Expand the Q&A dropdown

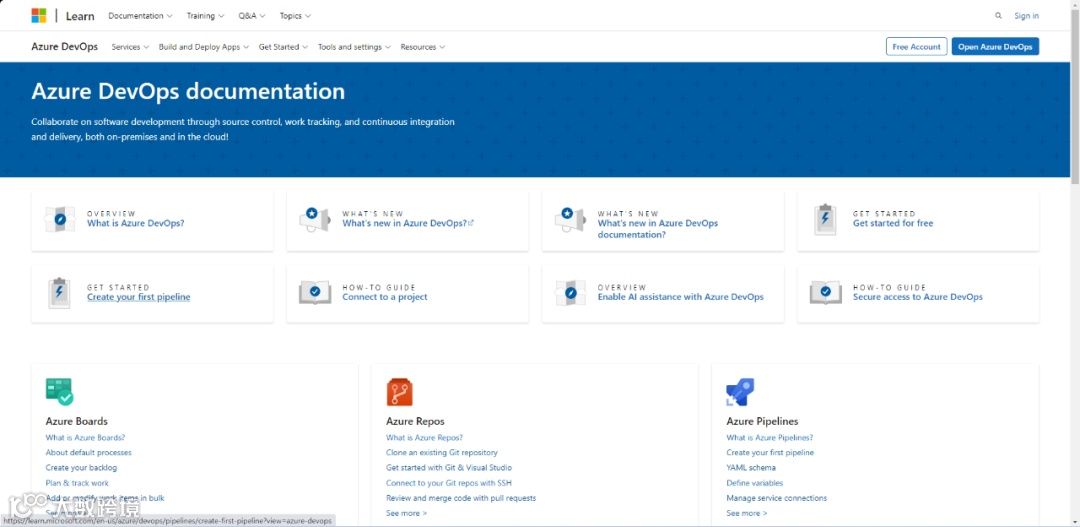tap(252, 16)
